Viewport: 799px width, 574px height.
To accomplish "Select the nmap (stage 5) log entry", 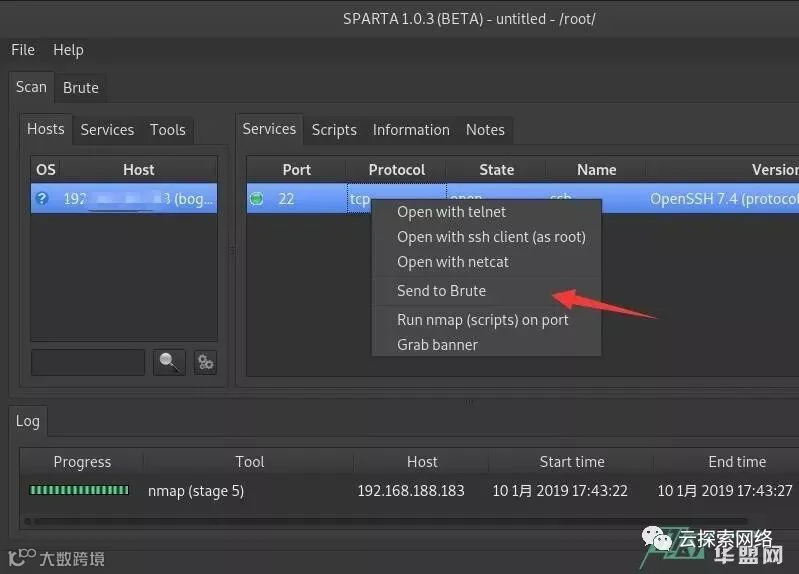I will (x=196, y=491).
